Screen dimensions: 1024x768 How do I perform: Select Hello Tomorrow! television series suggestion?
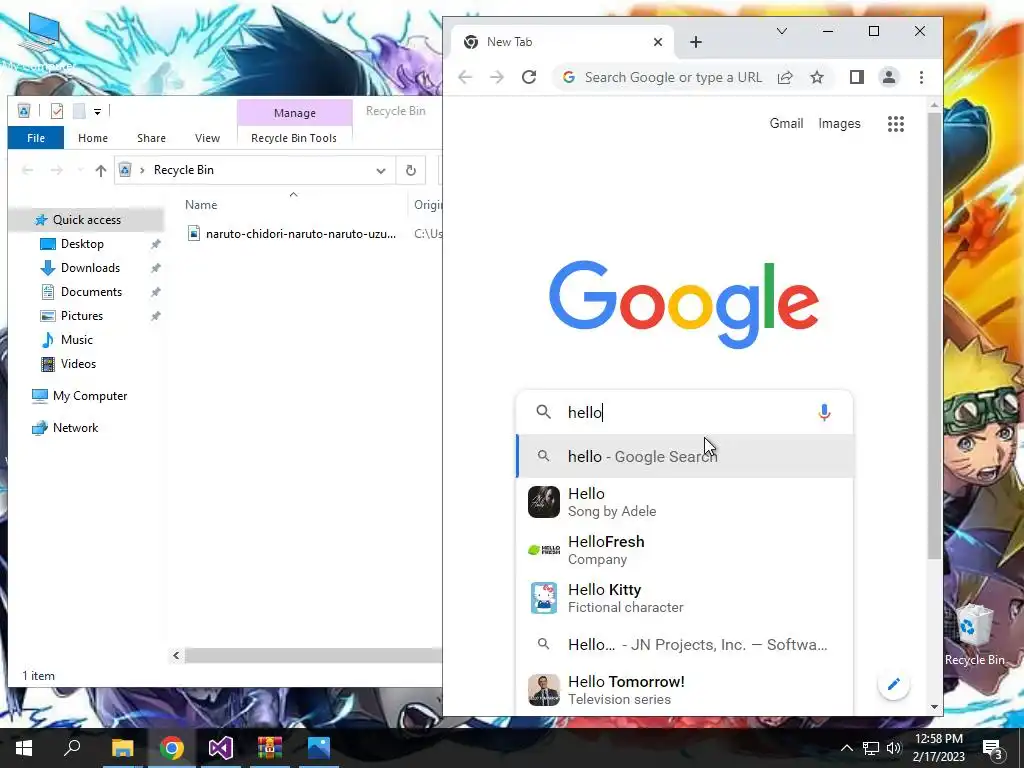pos(684,690)
